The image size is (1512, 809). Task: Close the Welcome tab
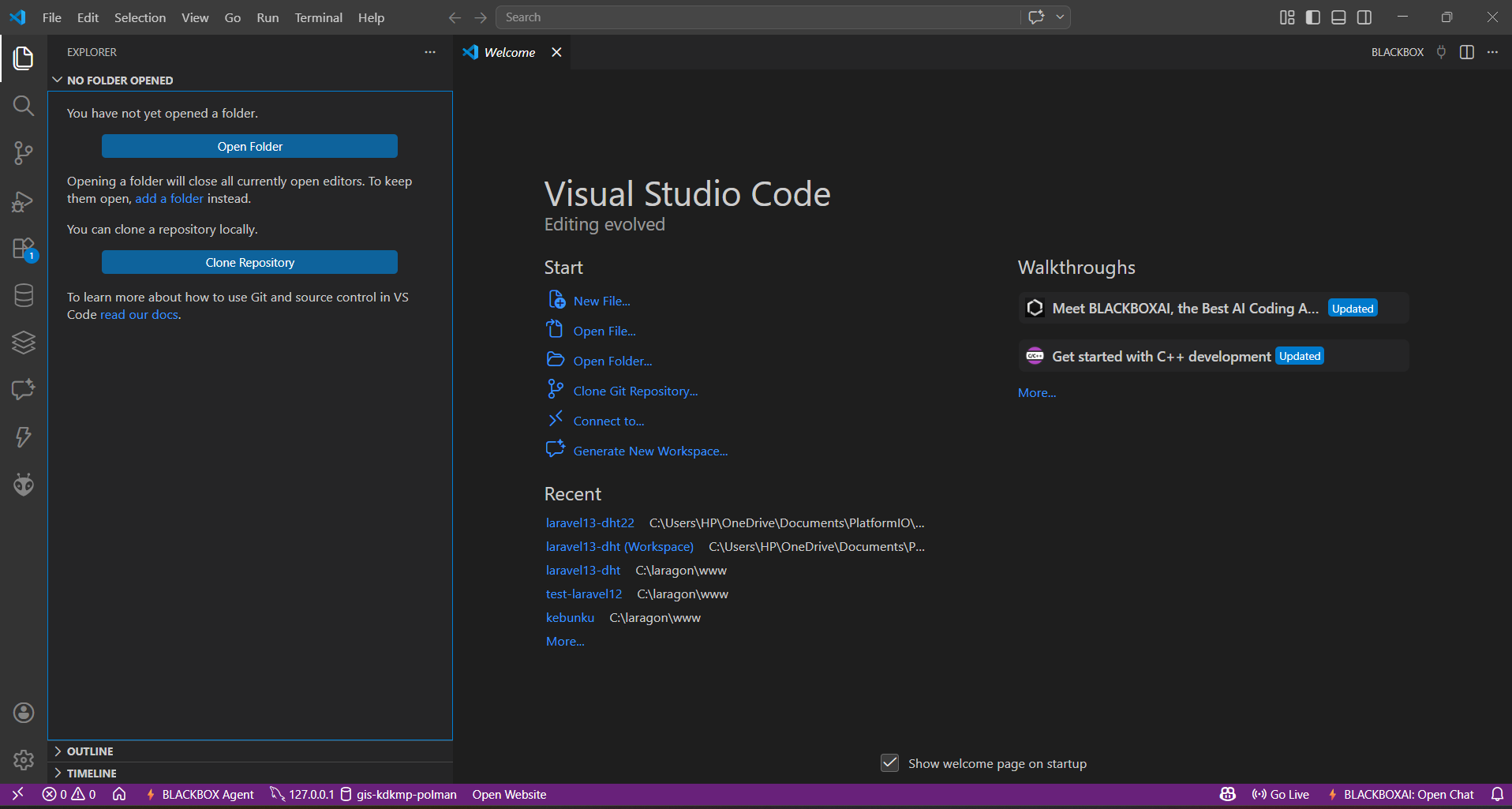click(x=556, y=52)
